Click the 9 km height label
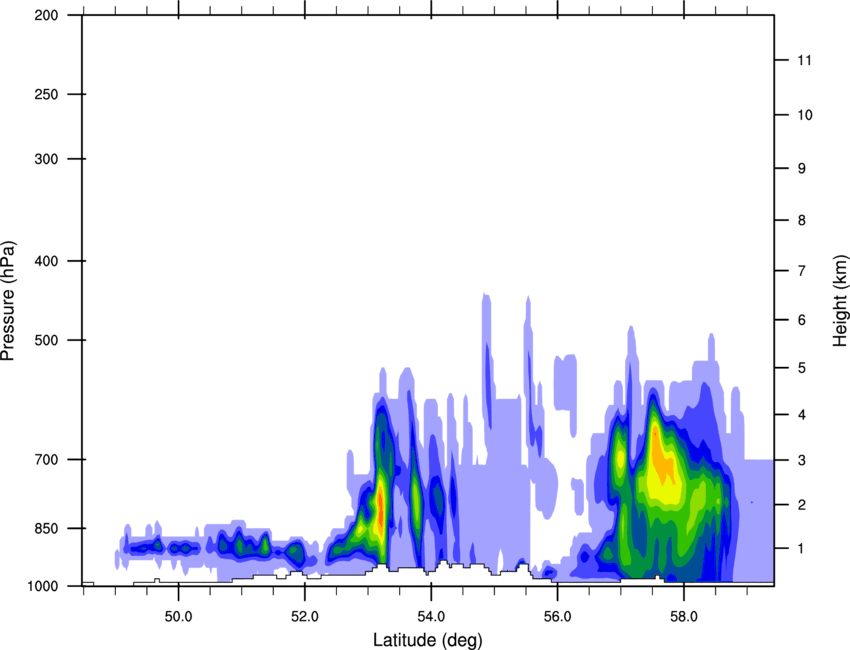Screen dimensions: 850x650 [802, 169]
